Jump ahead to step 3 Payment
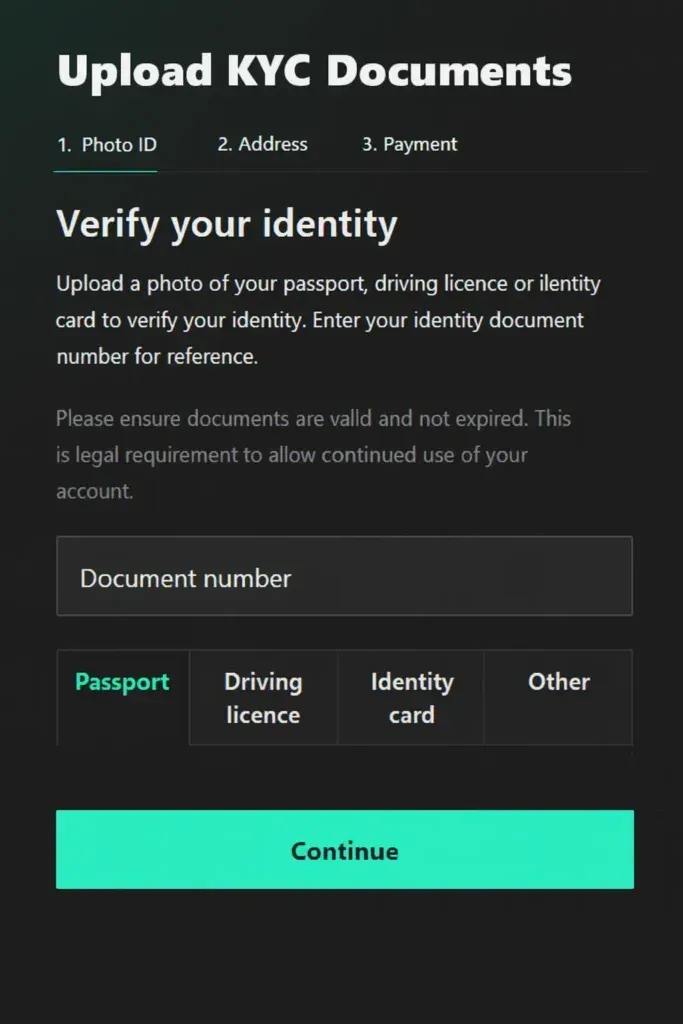 click(x=408, y=144)
